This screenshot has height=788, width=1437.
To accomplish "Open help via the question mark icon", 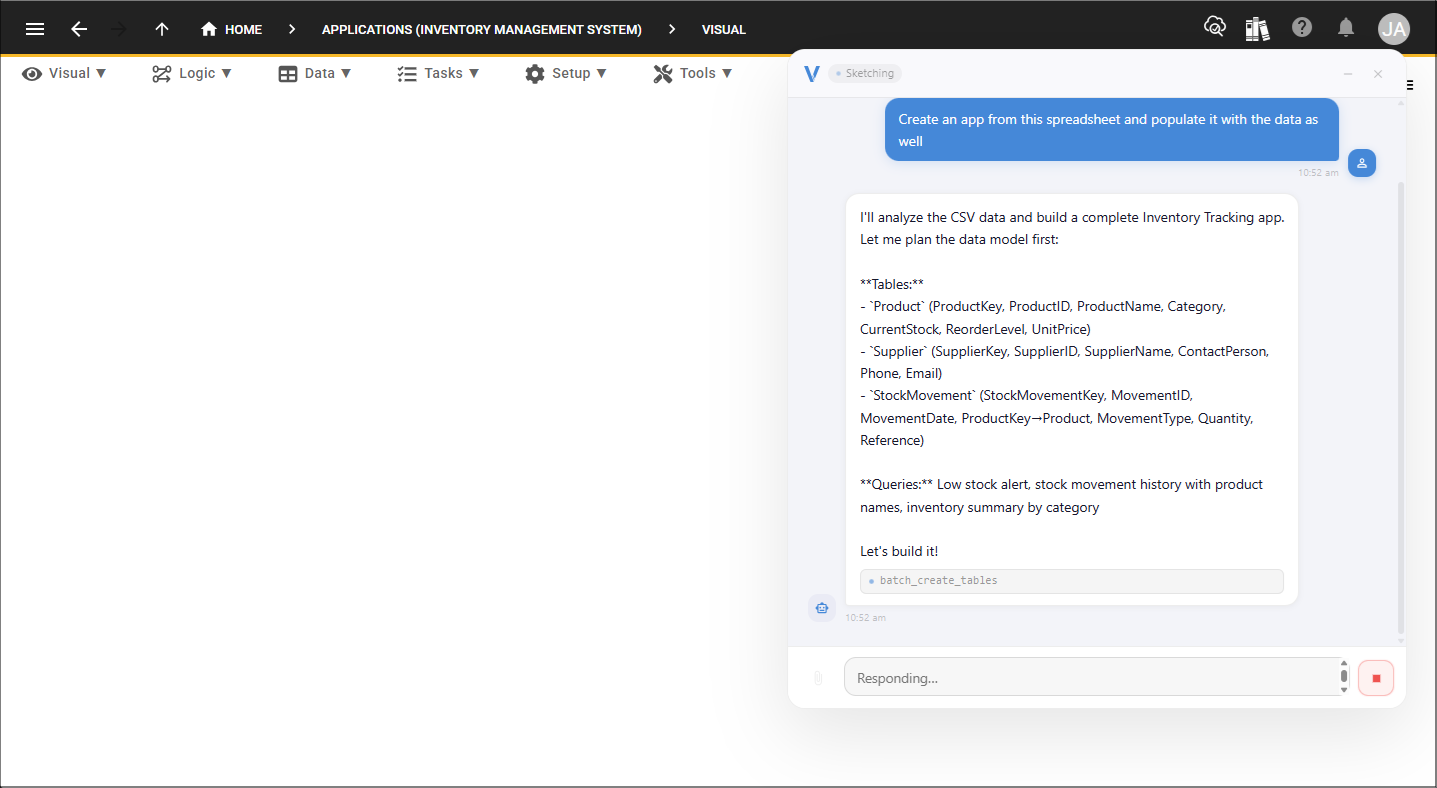I will (1302, 27).
